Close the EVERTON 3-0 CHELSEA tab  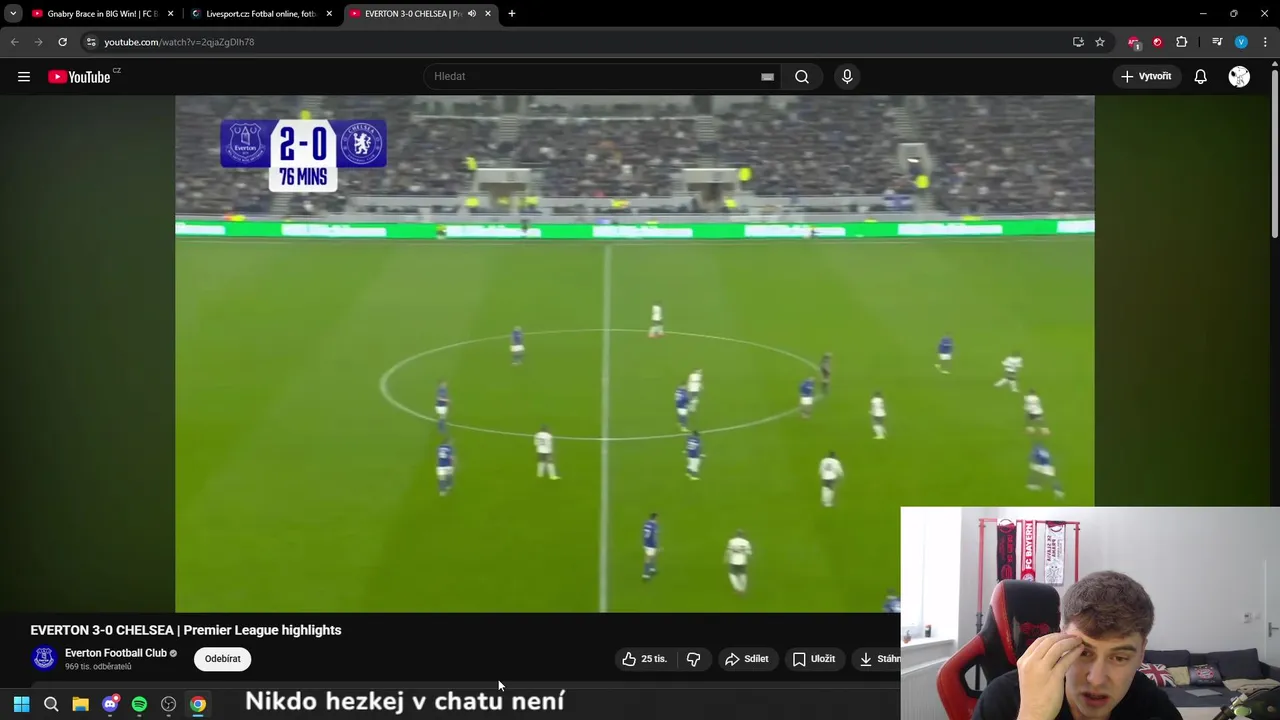(488, 14)
